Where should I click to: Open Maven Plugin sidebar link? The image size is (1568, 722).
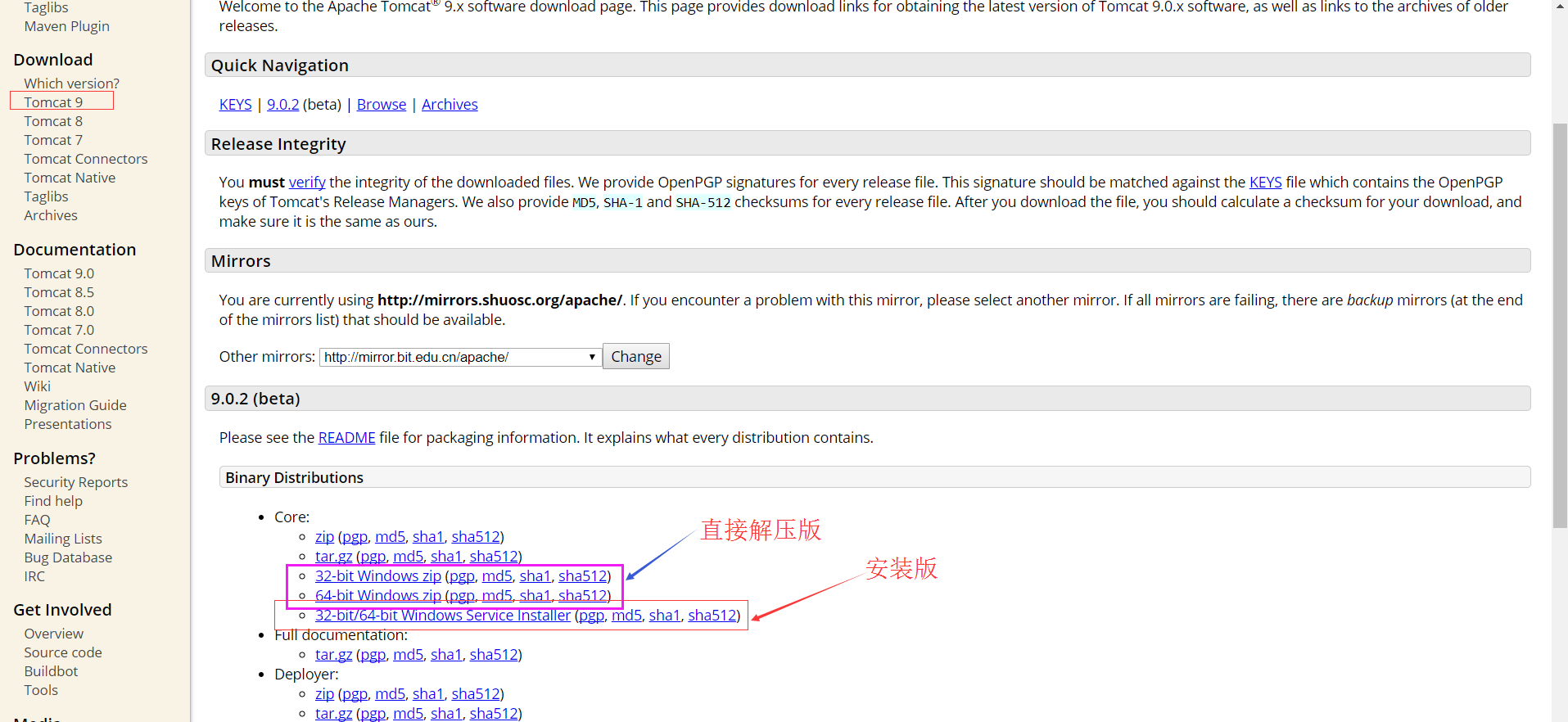[x=66, y=26]
